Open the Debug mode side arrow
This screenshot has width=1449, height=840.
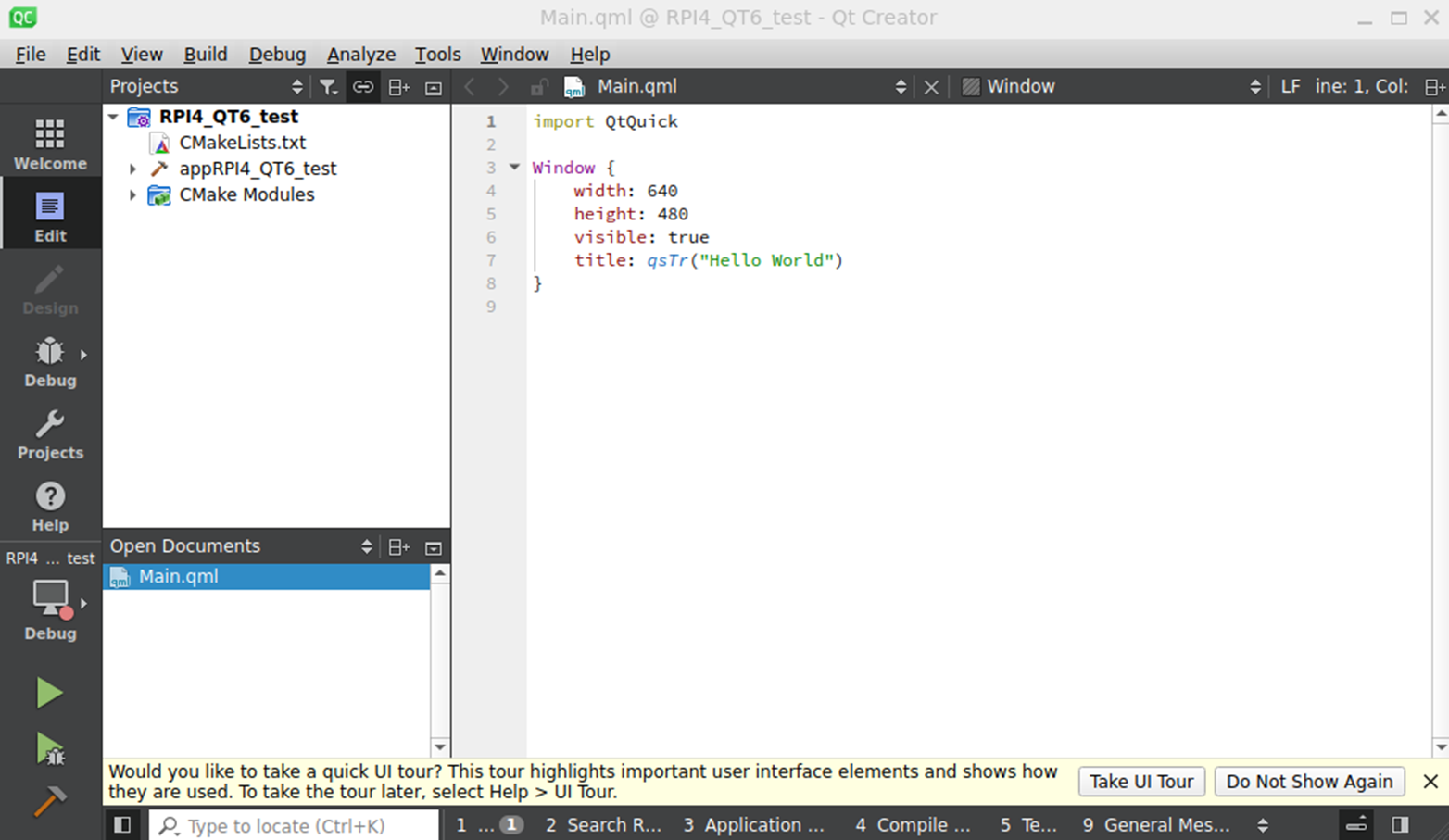coord(83,354)
